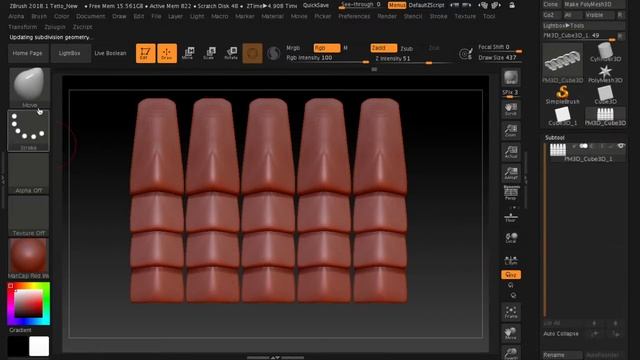Open the Transform menu

(x=23, y=27)
